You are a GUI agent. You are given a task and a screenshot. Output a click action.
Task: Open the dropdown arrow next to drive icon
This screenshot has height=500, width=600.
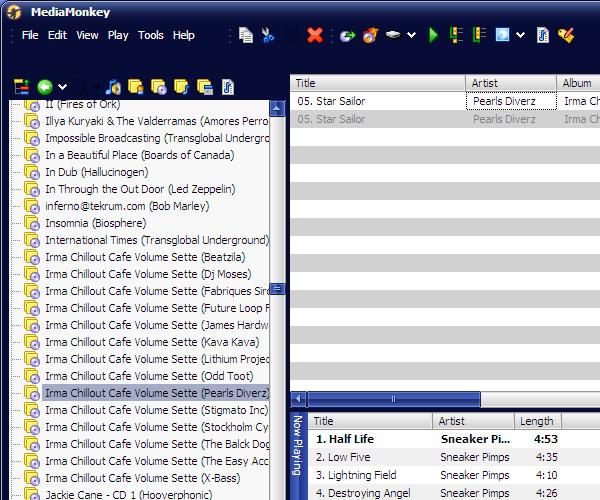pos(412,35)
